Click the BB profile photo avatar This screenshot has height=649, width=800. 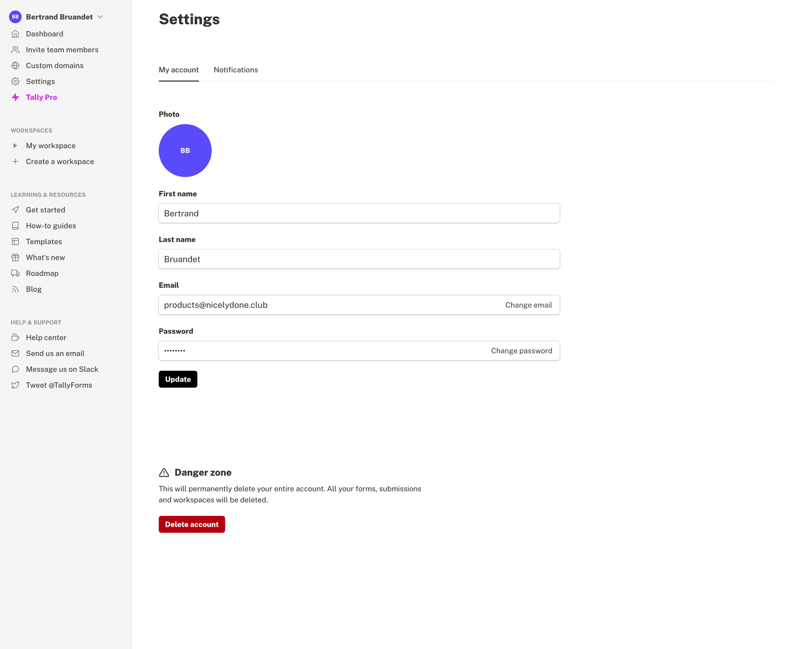tap(184, 150)
